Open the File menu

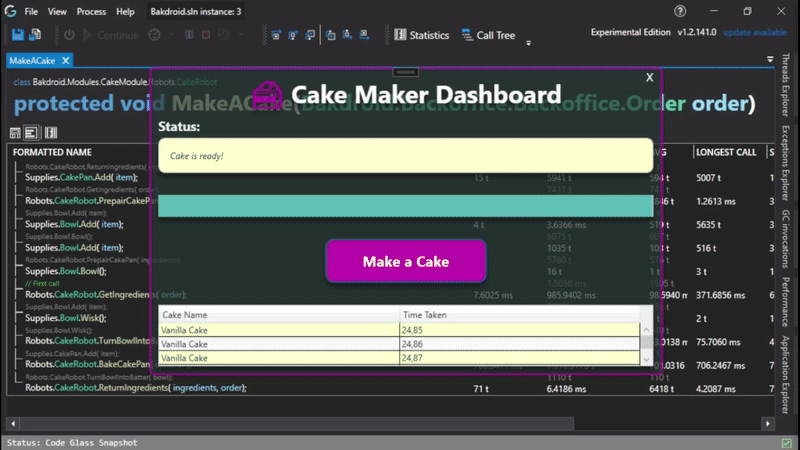(31, 12)
